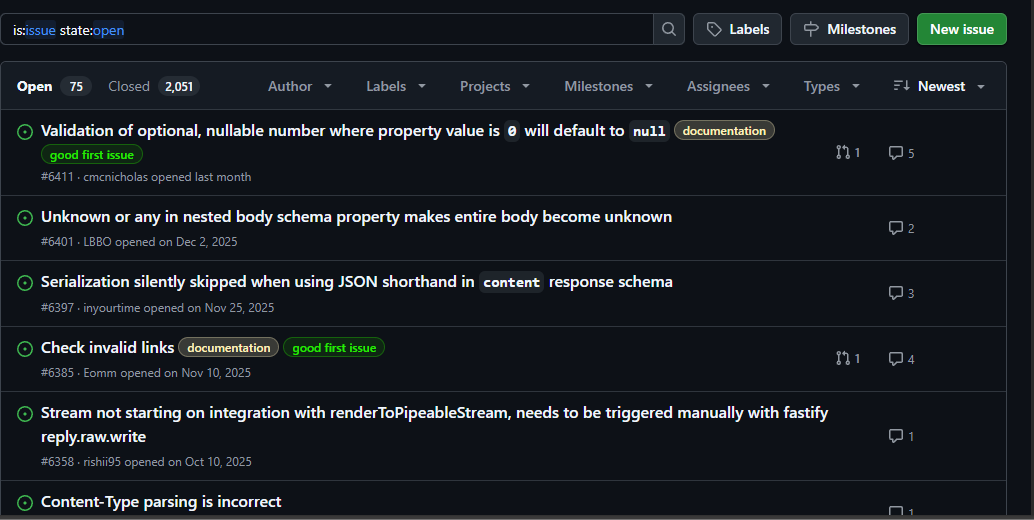Open the Milestones page button
The image size is (1034, 520).
click(849, 29)
